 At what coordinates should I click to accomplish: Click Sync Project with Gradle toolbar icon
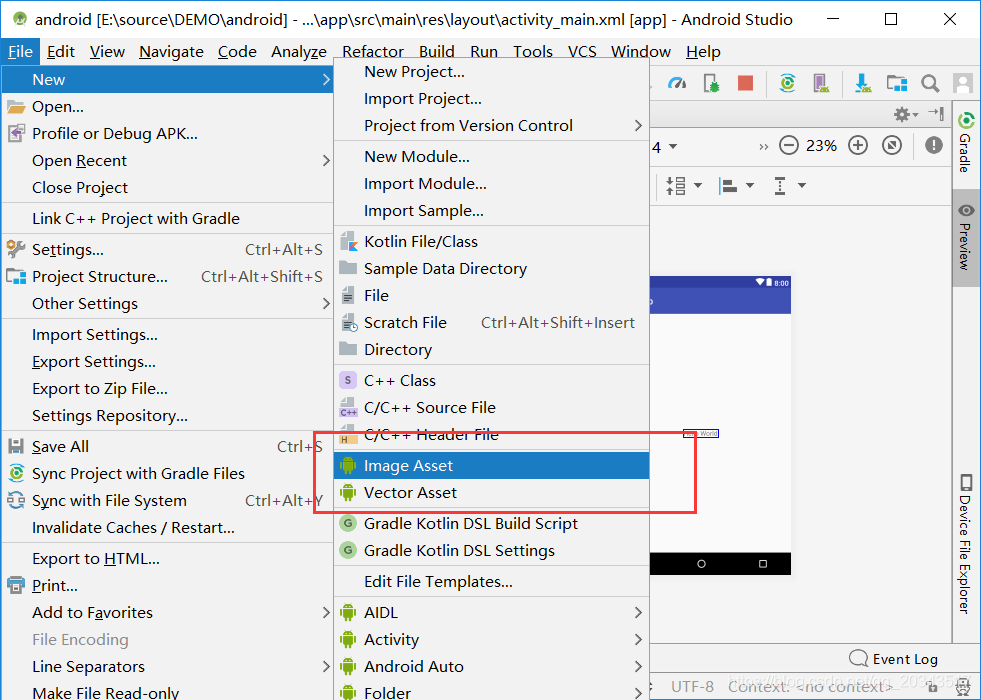point(787,83)
